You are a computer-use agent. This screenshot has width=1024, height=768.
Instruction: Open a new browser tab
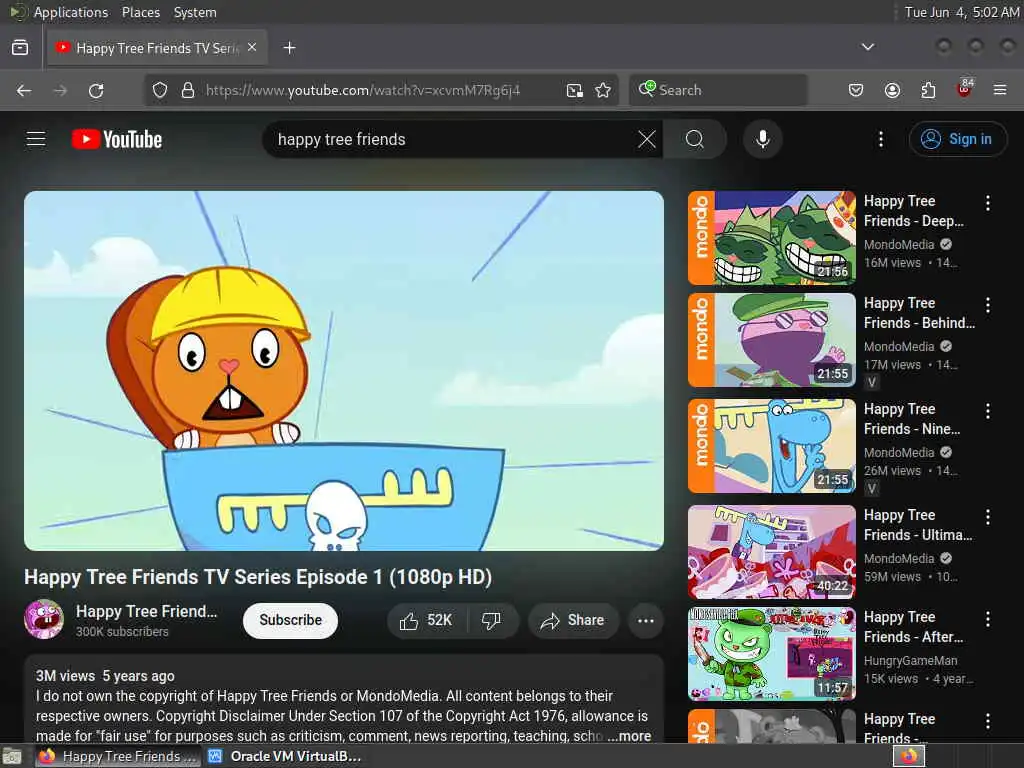289,48
